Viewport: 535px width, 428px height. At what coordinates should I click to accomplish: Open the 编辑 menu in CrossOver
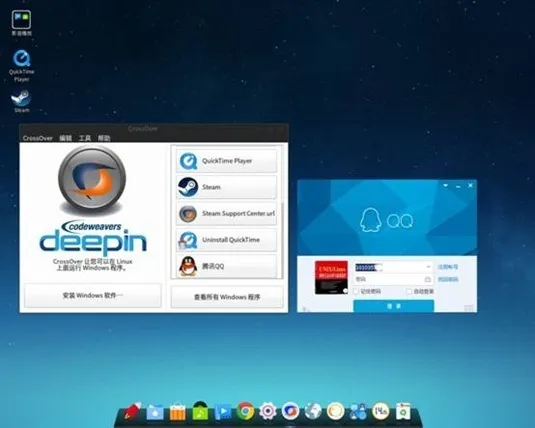[x=66, y=138]
